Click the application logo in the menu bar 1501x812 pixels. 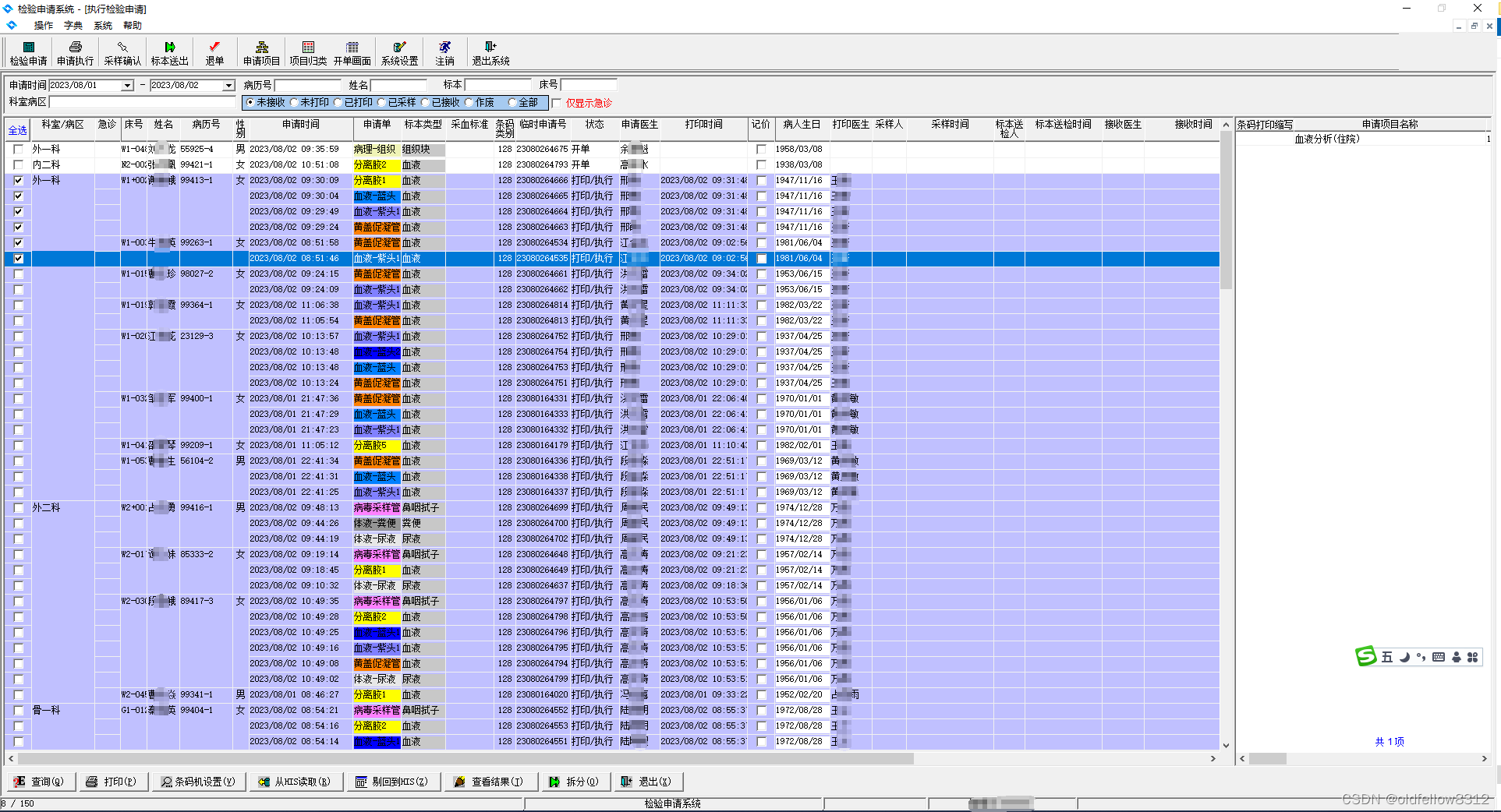pyautogui.click(x=12, y=25)
